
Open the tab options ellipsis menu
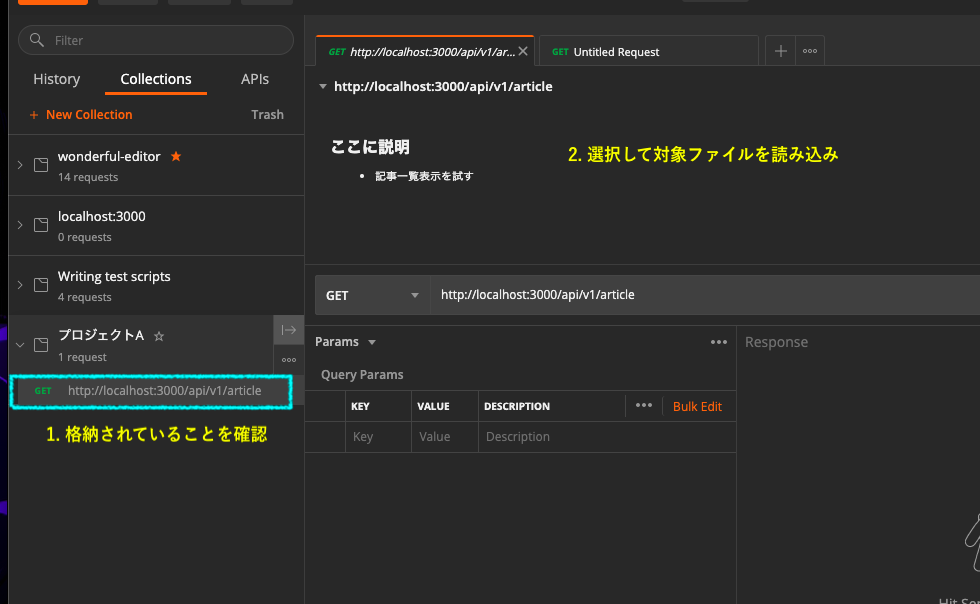[x=810, y=51]
